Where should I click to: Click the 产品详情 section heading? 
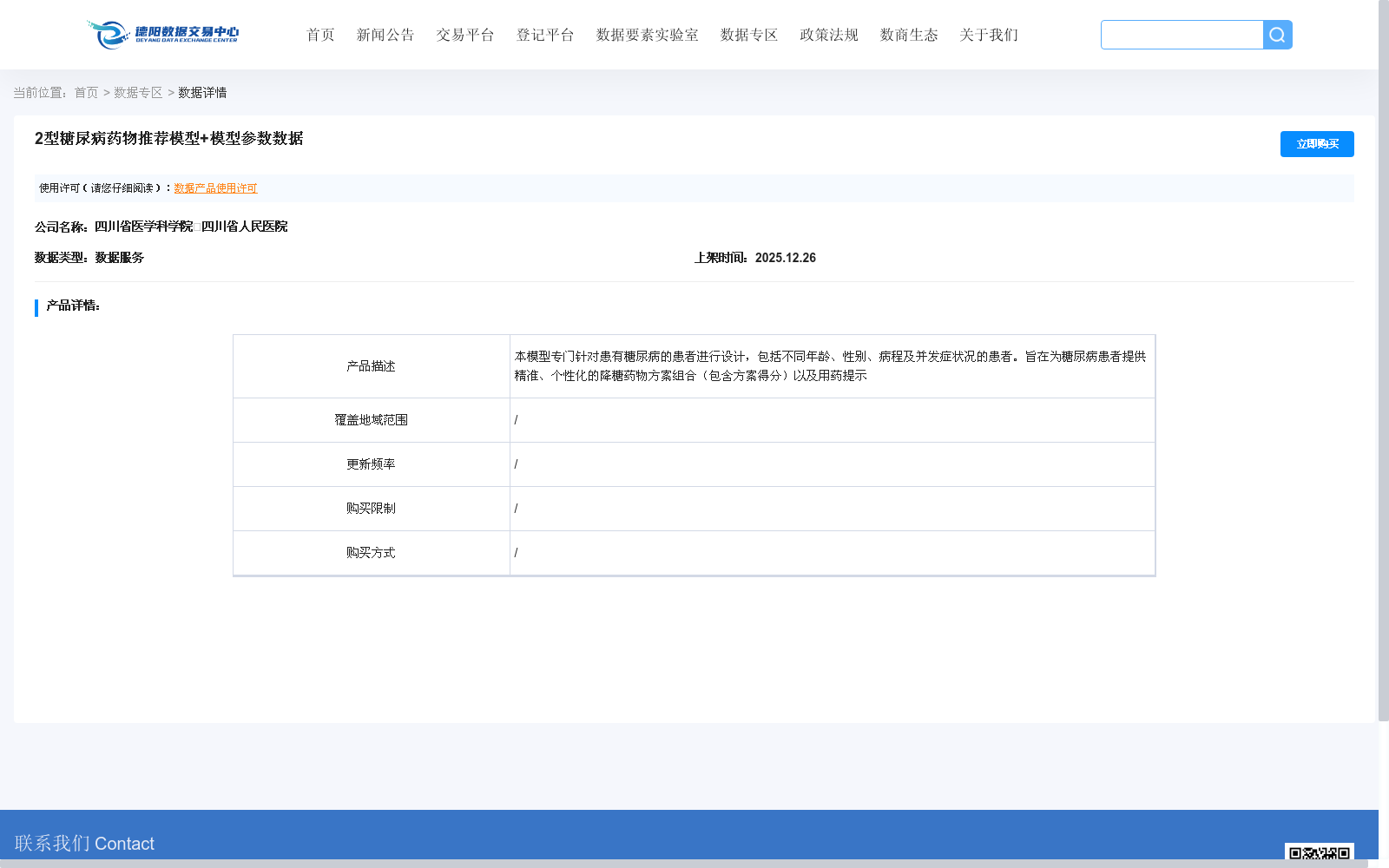coord(73,306)
